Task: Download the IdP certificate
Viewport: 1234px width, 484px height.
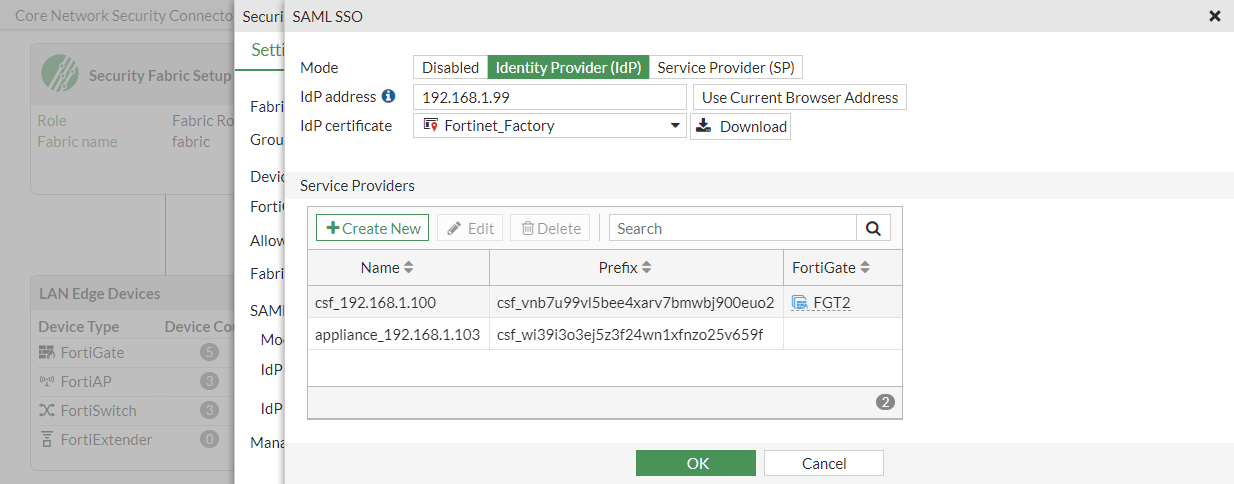Action: (x=740, y=126)
